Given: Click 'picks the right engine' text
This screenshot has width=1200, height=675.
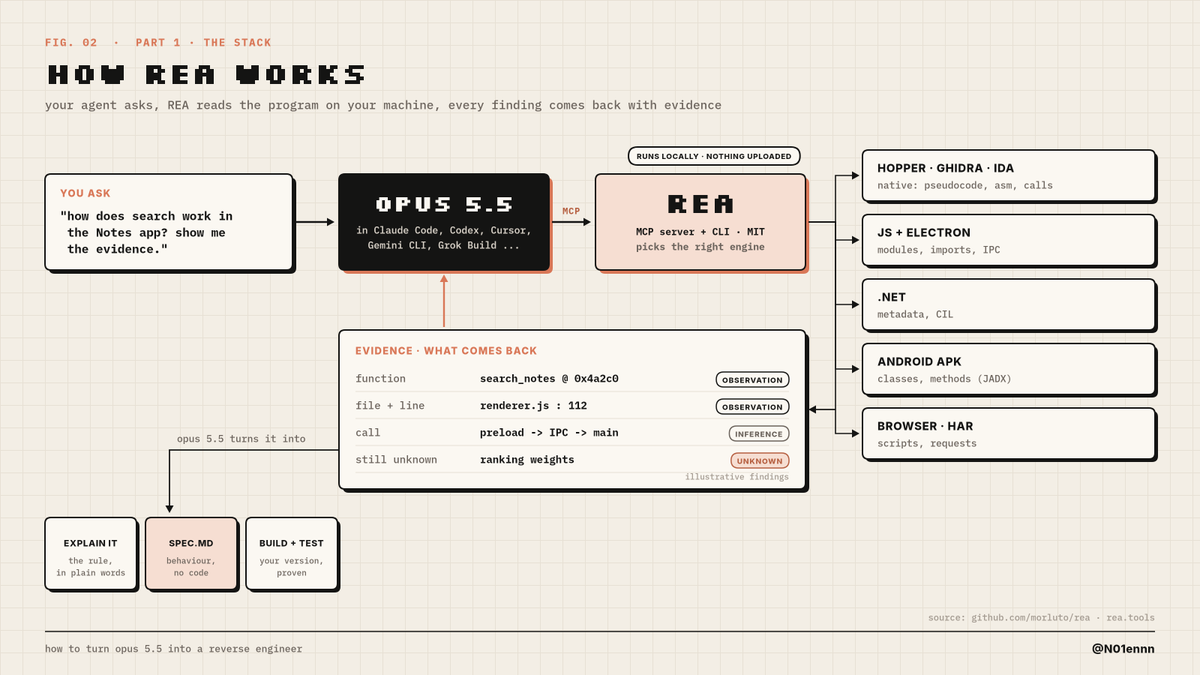Looking at the screenshot, I should tap(700, 247).
